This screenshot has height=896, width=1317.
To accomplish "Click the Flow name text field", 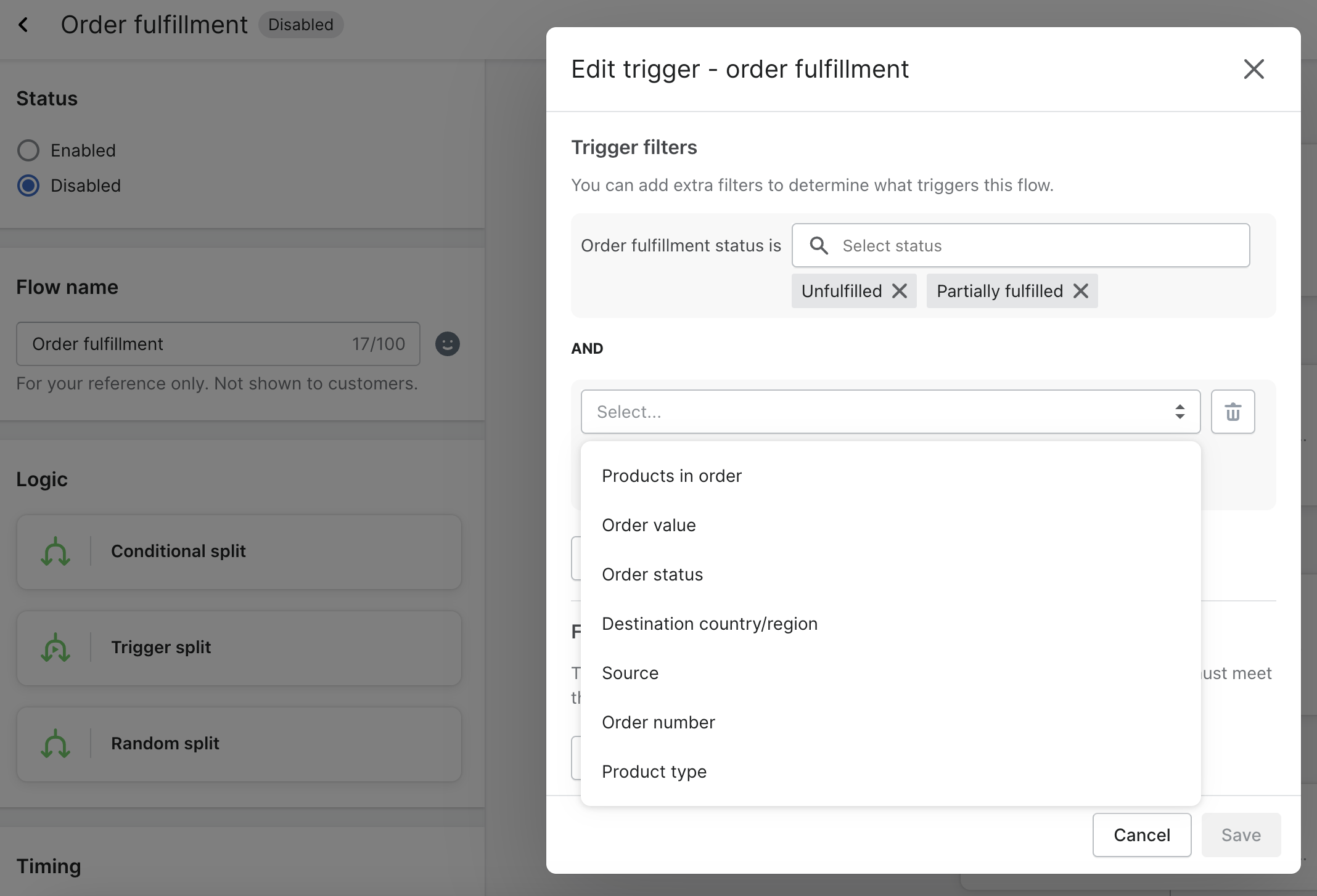I will 185,344.
